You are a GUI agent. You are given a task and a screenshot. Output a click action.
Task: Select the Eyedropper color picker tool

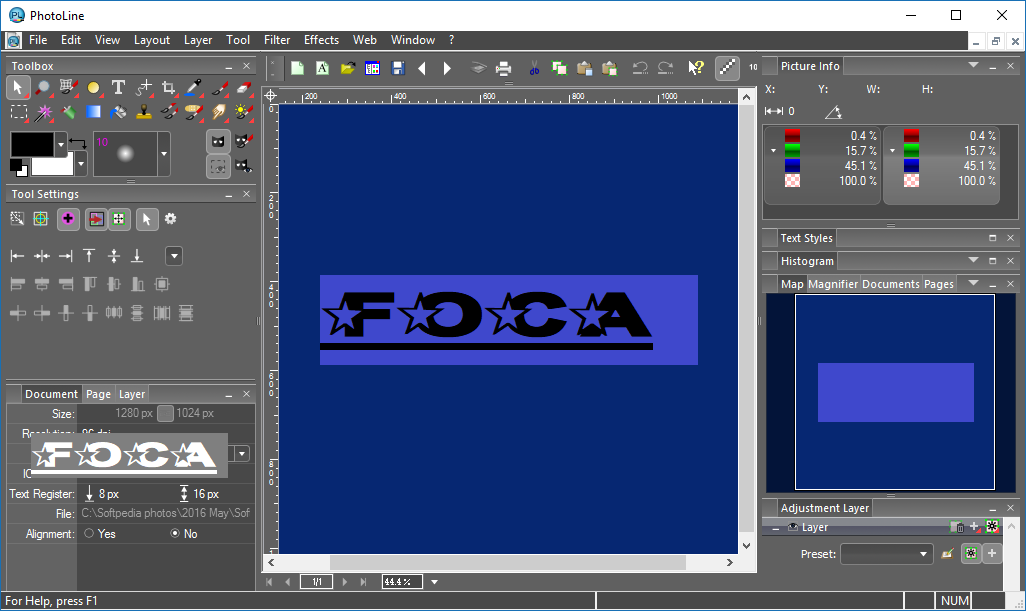click(x=194, y=88)
